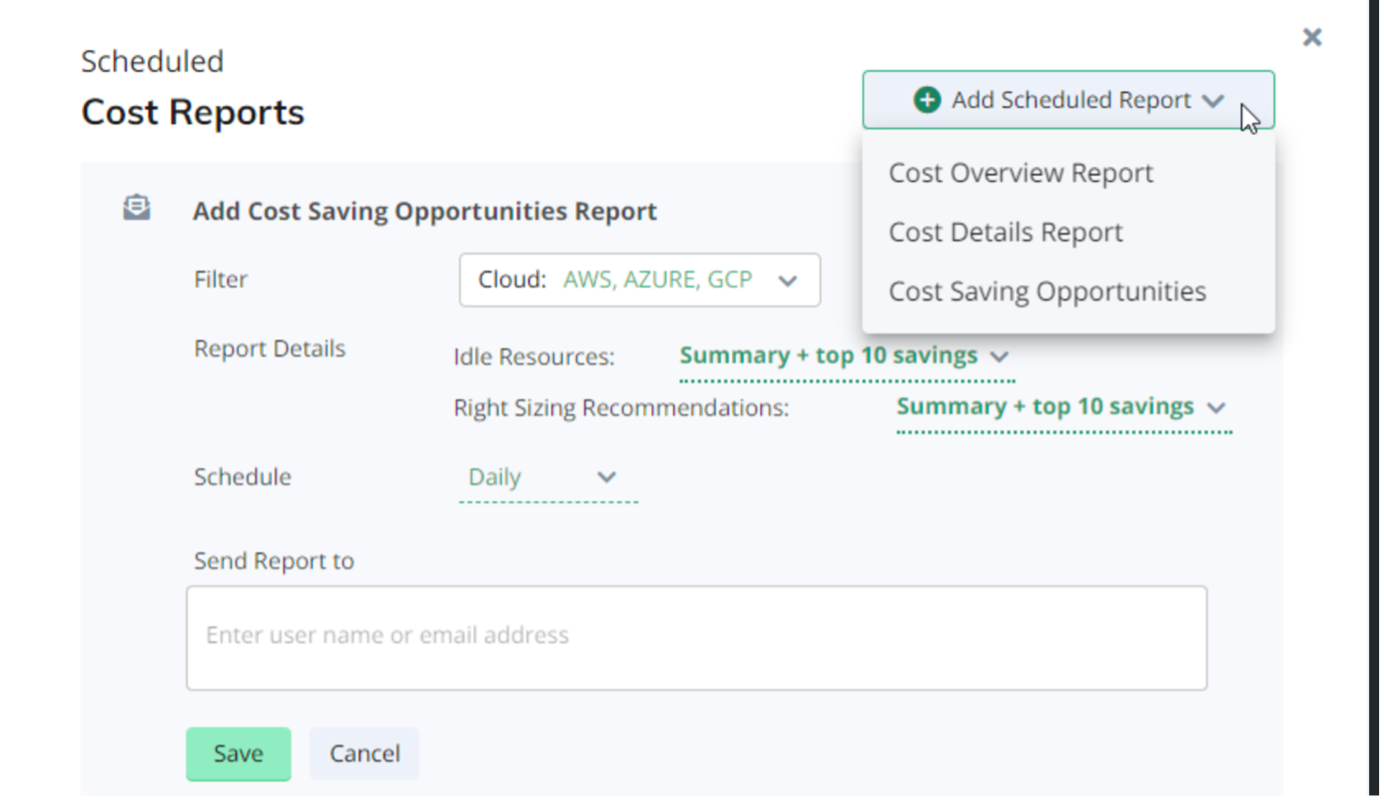Open the Cloud filter dropdown
This screenshot has width=1384, height=800.
[640, 280]
